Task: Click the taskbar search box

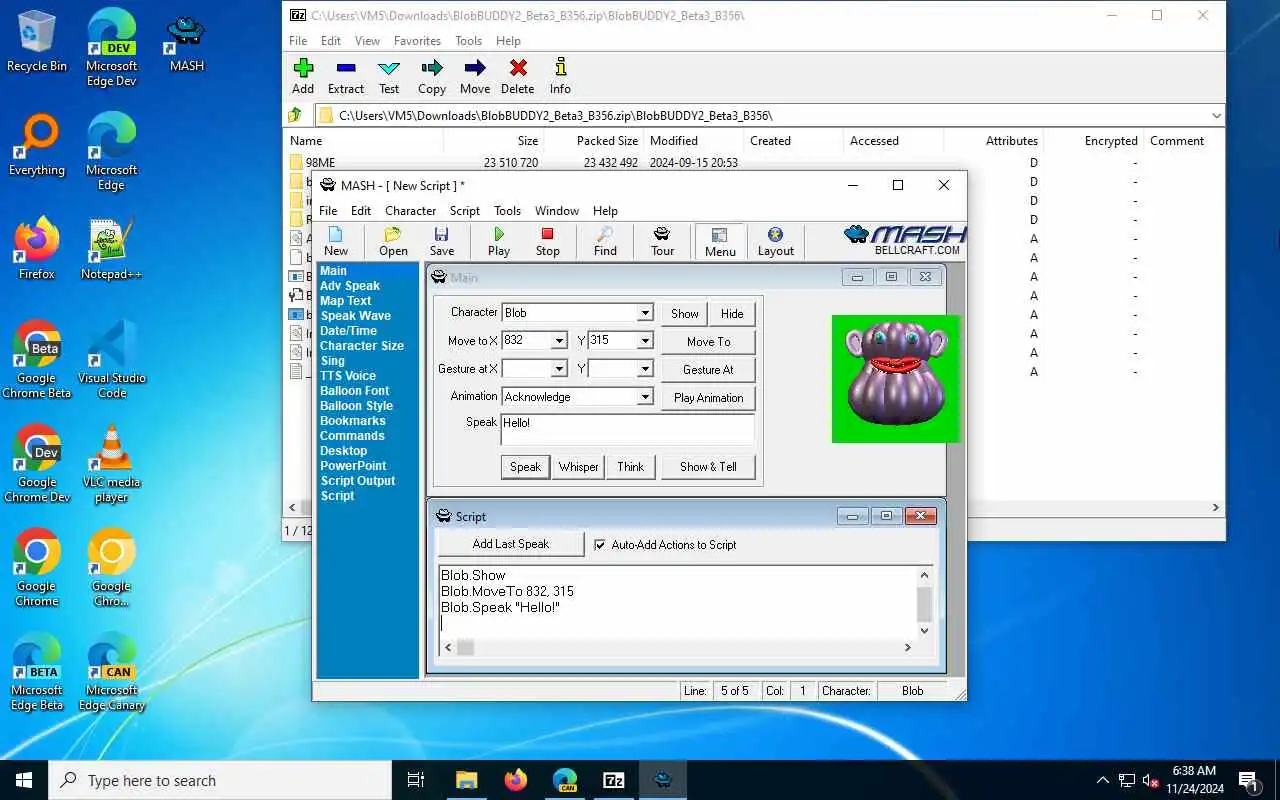Action: [220, 780]
